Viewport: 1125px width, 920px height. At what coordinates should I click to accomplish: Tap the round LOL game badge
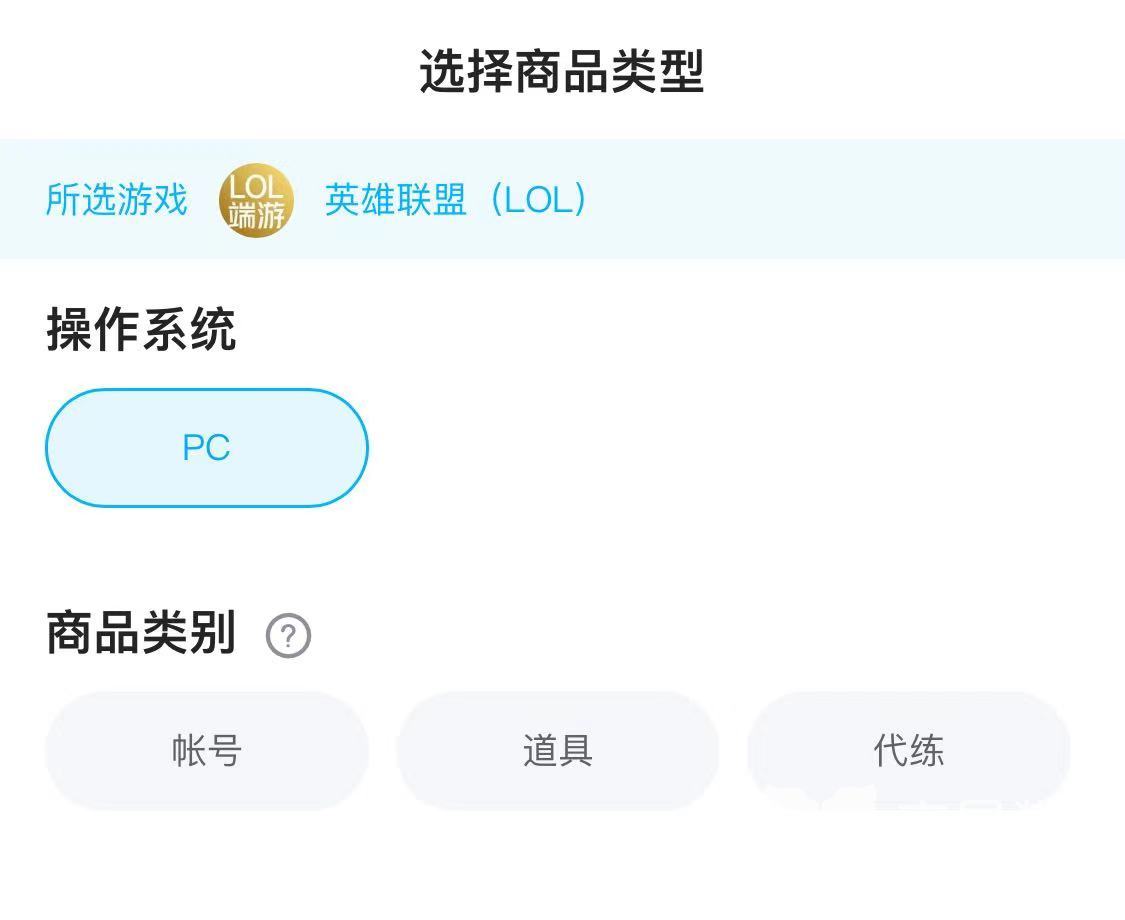pos(256,201)
